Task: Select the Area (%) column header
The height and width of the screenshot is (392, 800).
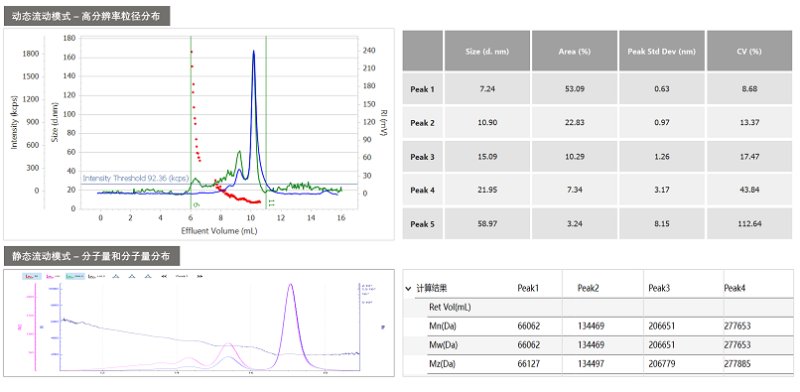Action: [574, 51]
